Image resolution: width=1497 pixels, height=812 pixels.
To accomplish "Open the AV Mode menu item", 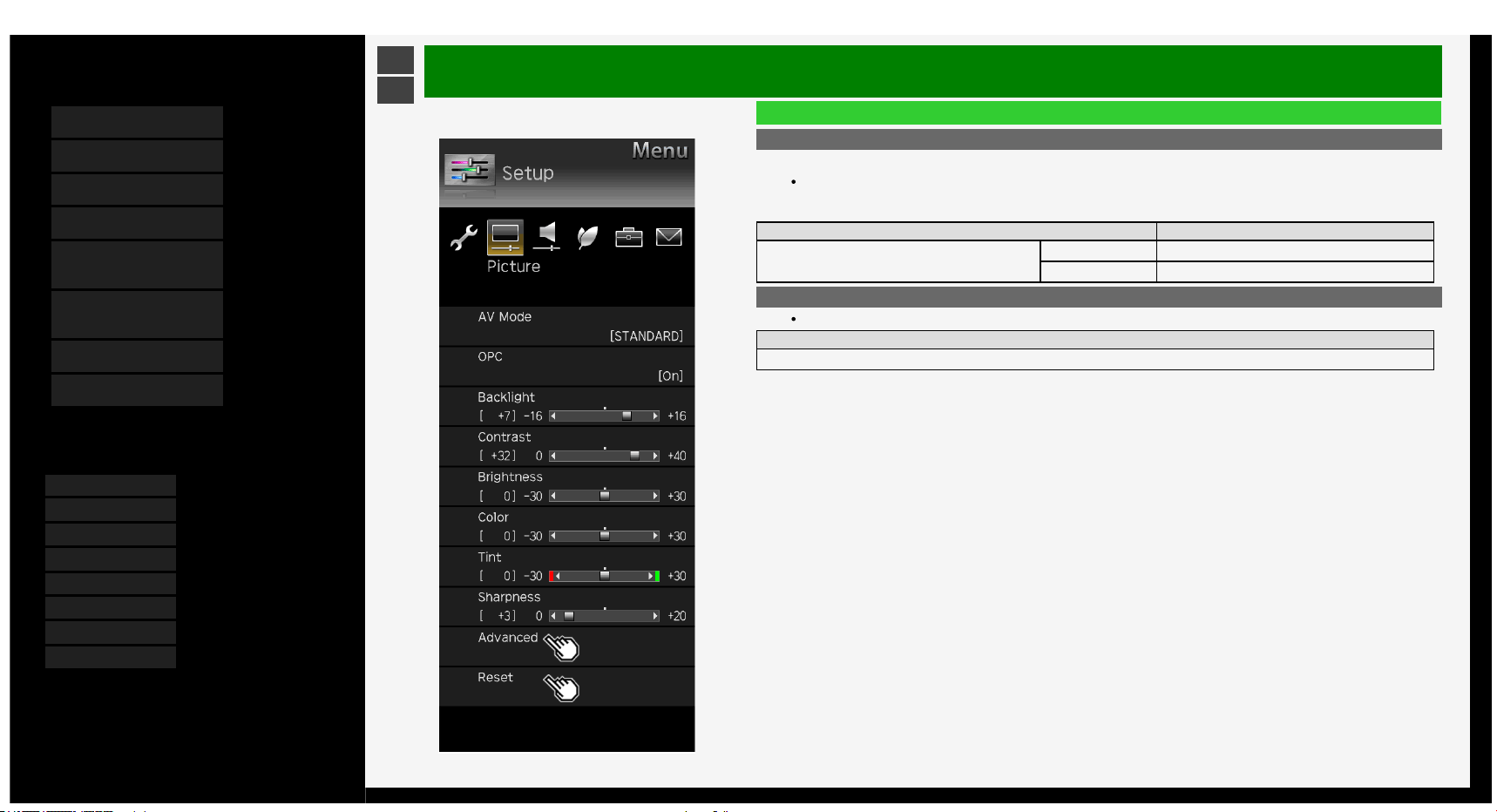I will click(x=566, y=327).
